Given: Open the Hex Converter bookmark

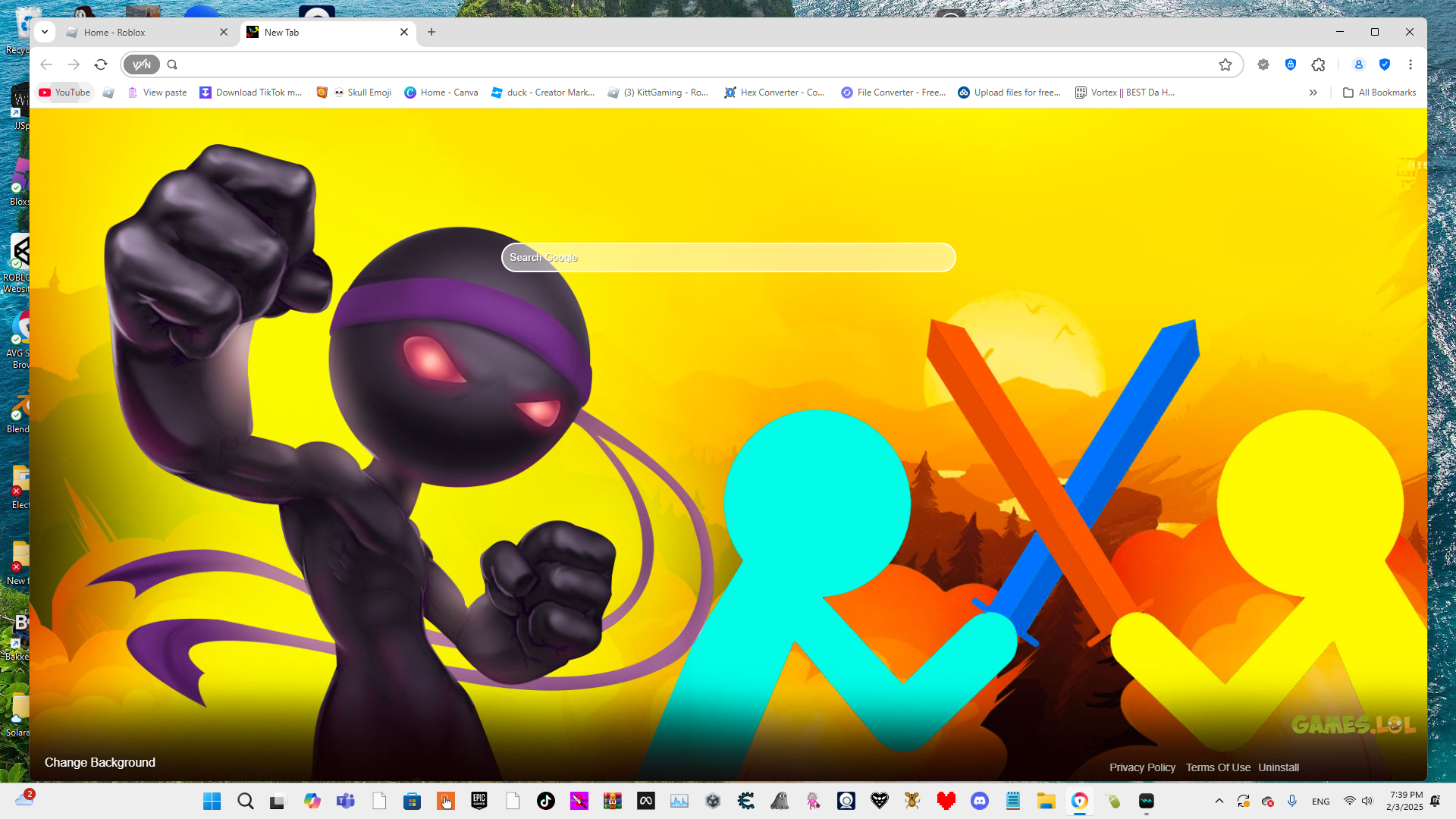Looking at the screenshot, I should (x=775, y=93).
